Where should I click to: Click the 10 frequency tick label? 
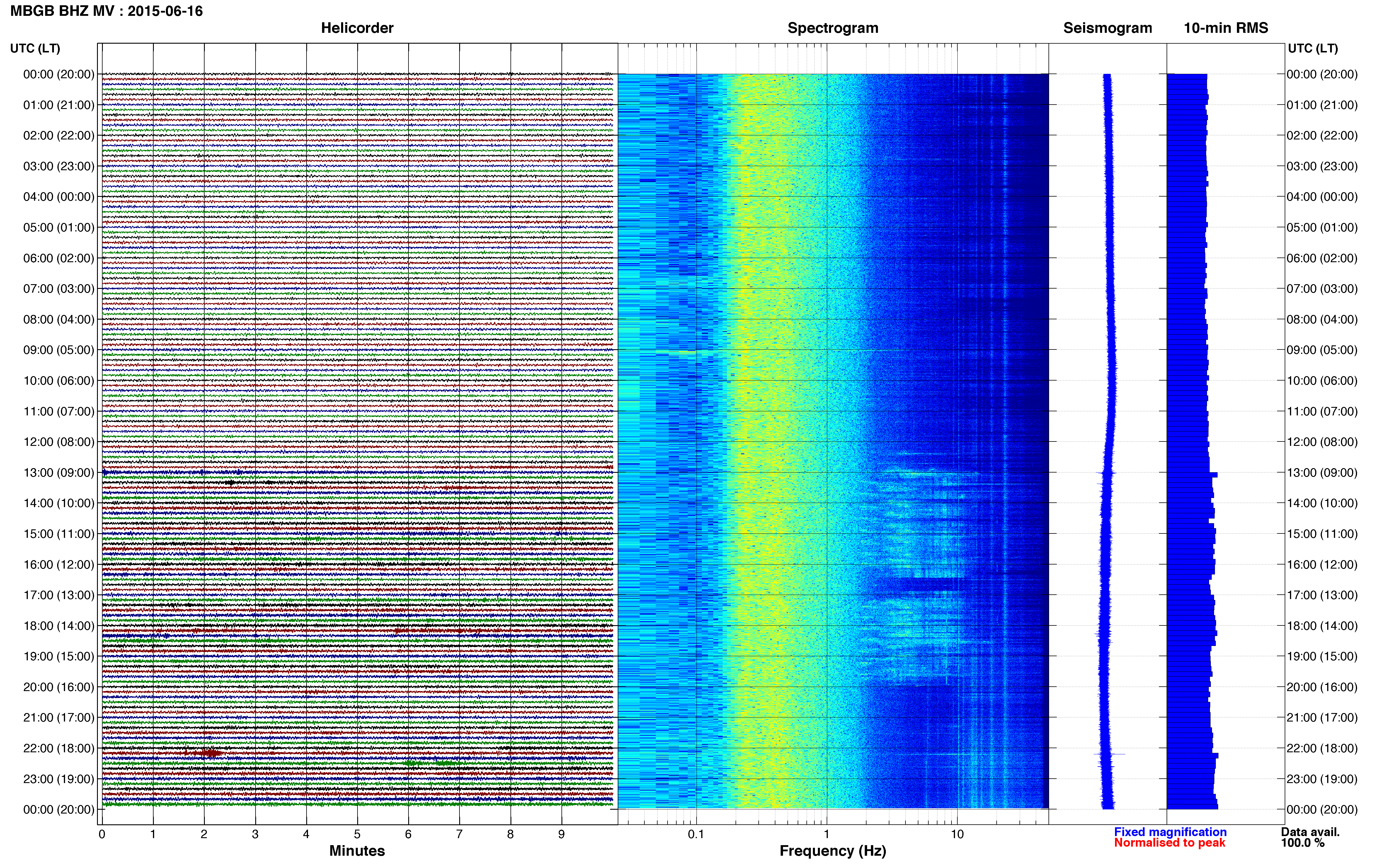[957, 834]
